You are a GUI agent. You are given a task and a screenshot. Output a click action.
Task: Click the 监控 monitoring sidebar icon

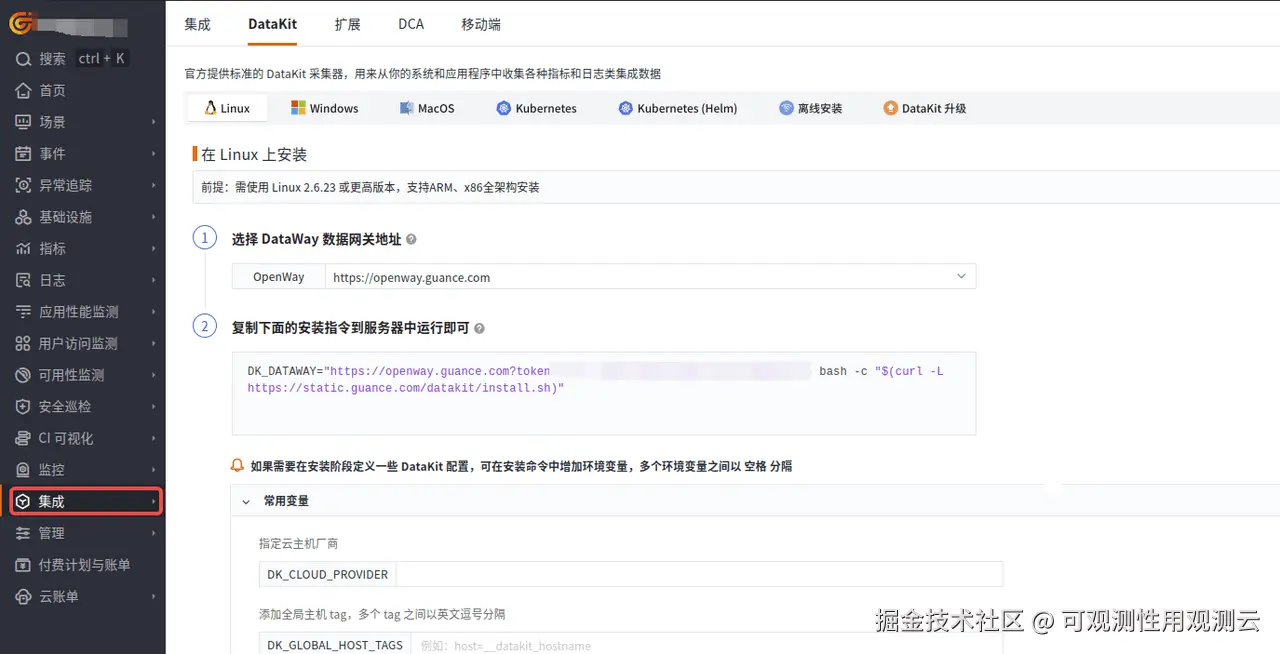(23, 470)
